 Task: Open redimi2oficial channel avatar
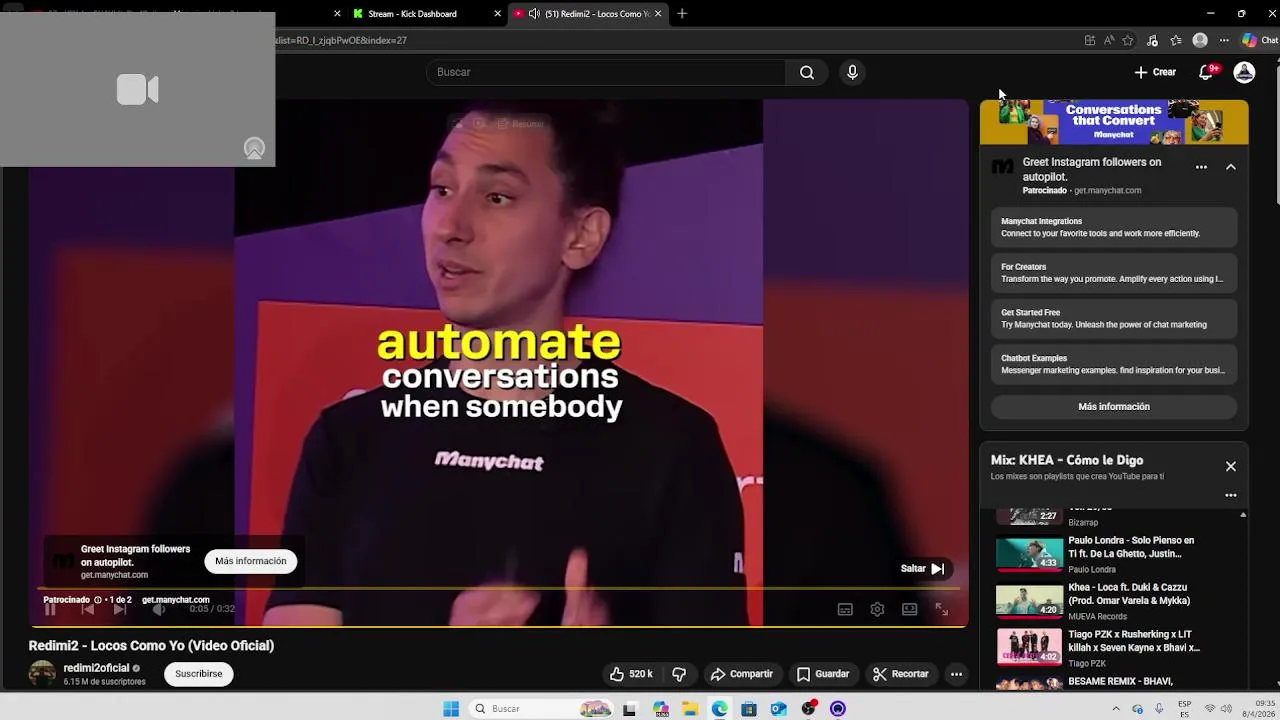pos(42,673)
